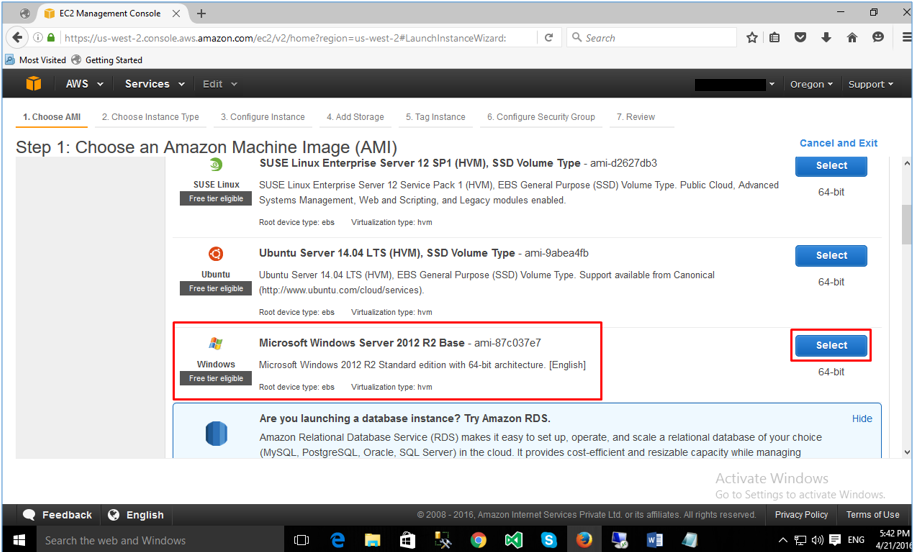The image size is (913, 552).
Task: Select the SUSE Linux Enterprise Server AMI
Action: click(831, 165)
